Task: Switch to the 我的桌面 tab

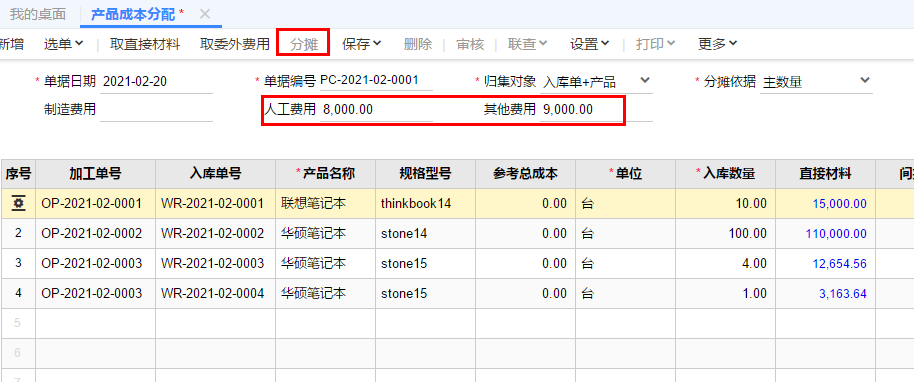Action: tap(38, 14)
